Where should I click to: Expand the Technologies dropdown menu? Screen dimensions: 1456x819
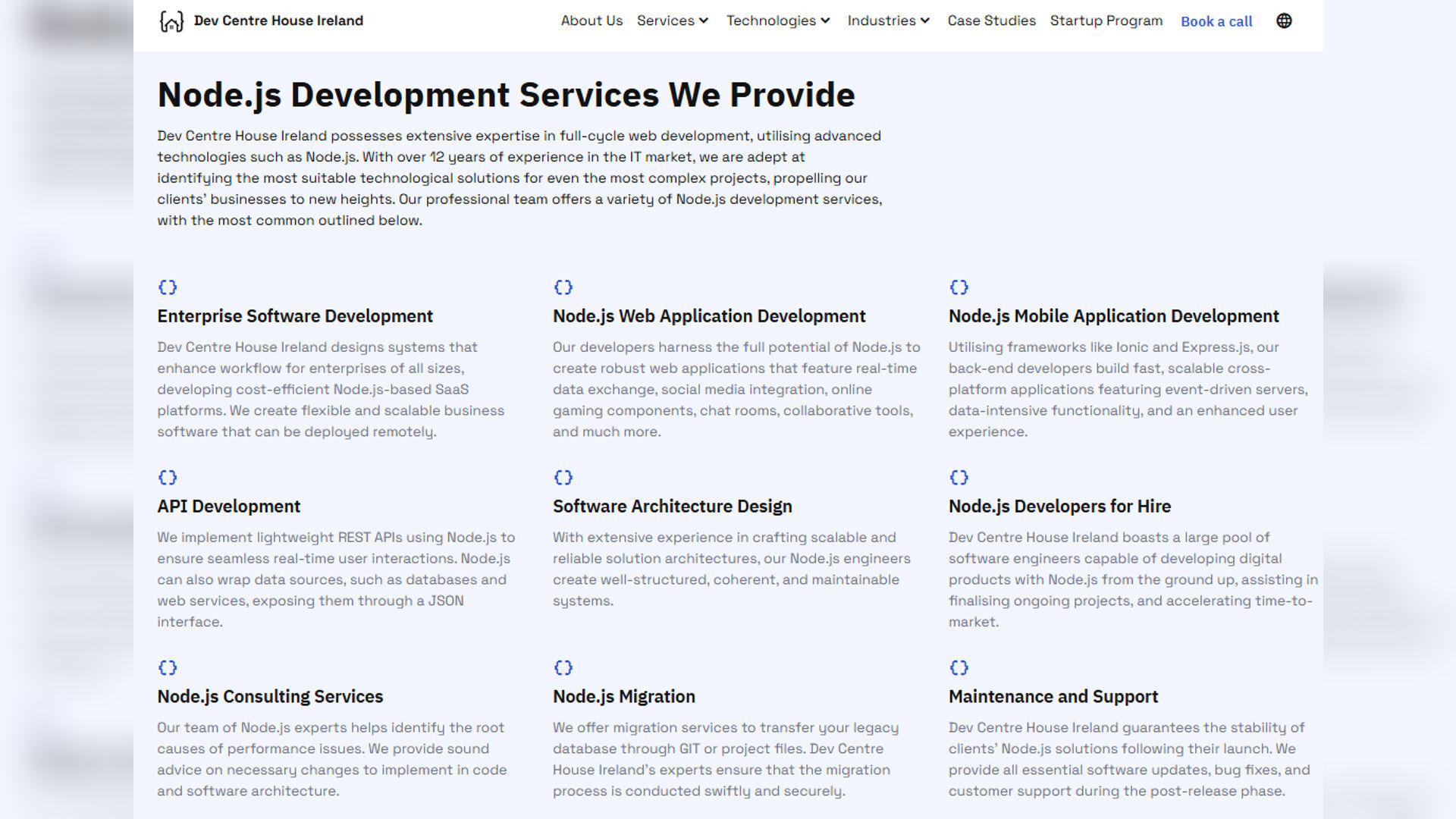click(x=777, y=20)
